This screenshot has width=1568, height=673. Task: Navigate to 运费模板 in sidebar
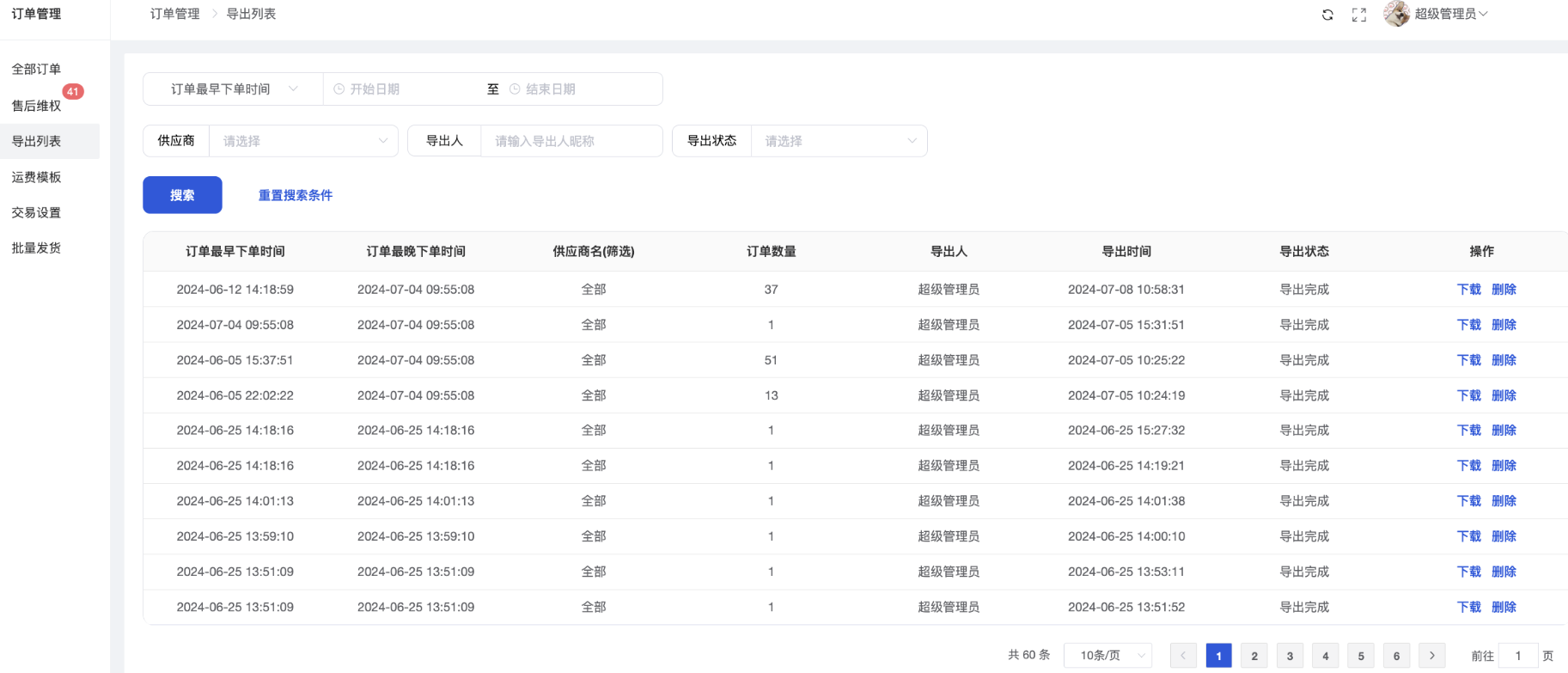[x=36, y=177]
